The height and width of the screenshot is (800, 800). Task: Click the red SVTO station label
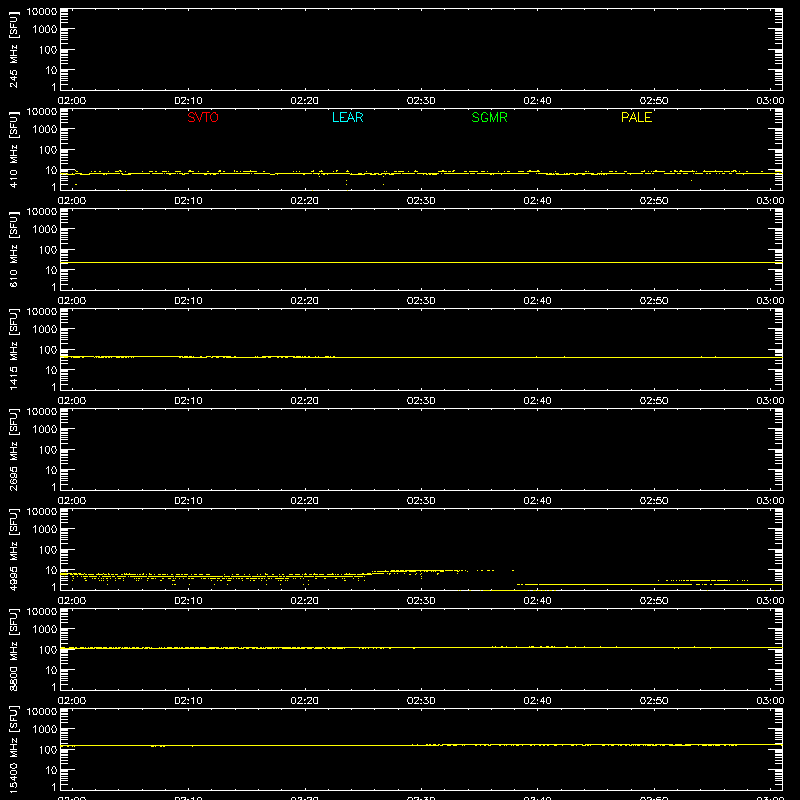pos(203,117)
